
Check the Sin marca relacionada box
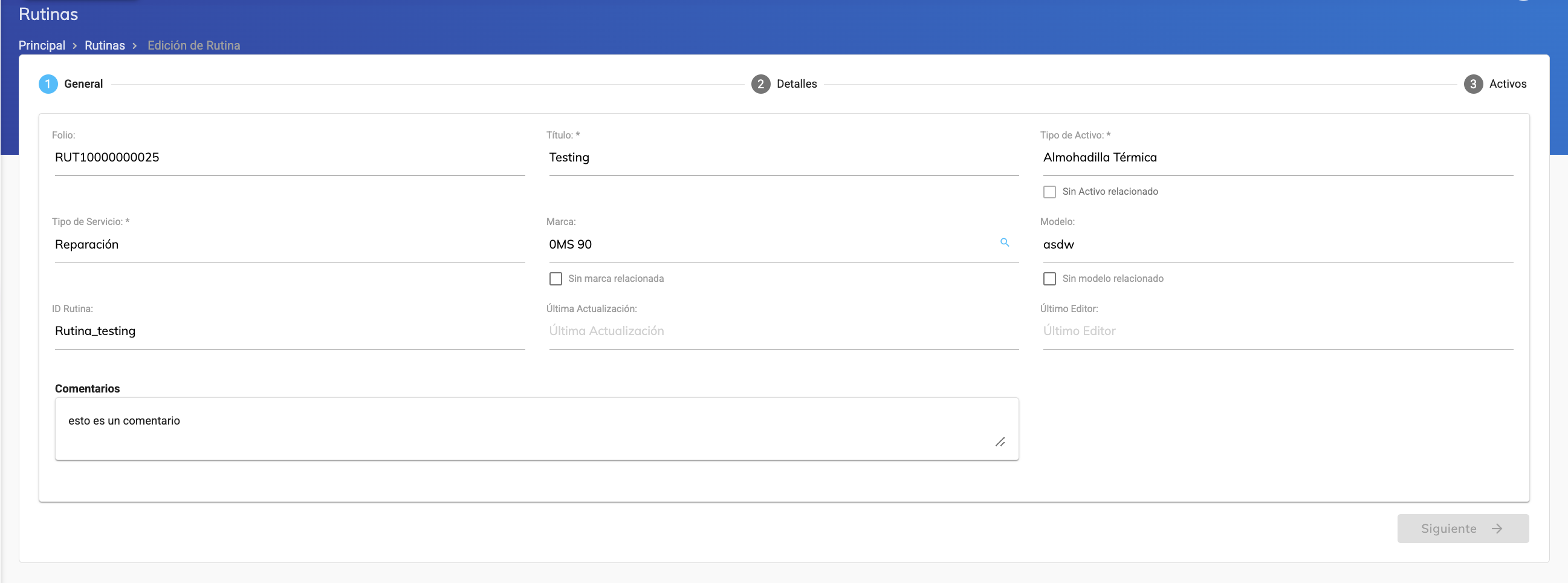(x=555, y=279)
